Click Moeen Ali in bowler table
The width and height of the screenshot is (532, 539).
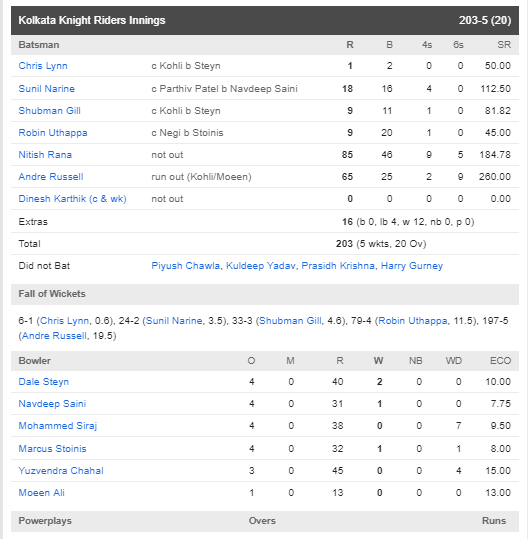coord(42,493)
